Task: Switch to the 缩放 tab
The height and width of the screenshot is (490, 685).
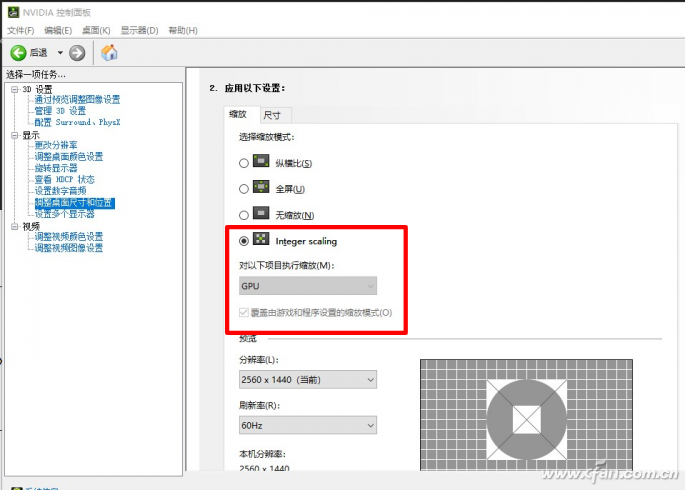Action: (x=242, y=115)
